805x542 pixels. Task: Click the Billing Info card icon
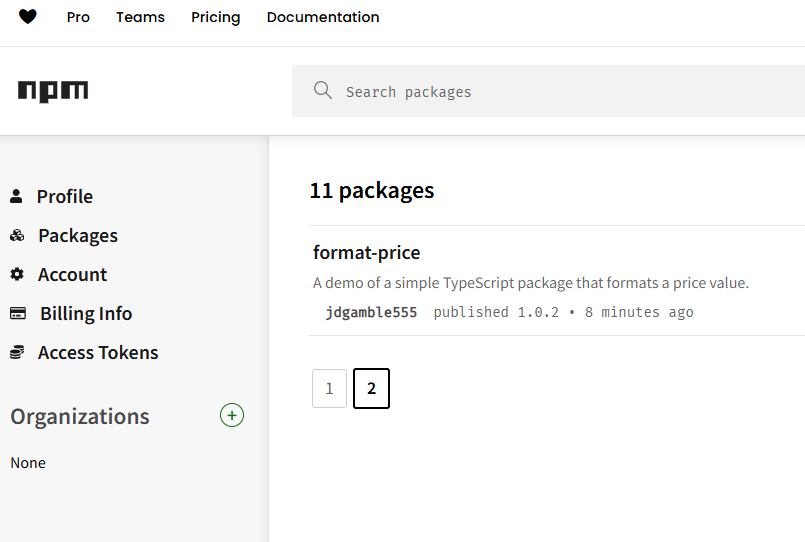point(18,313)
